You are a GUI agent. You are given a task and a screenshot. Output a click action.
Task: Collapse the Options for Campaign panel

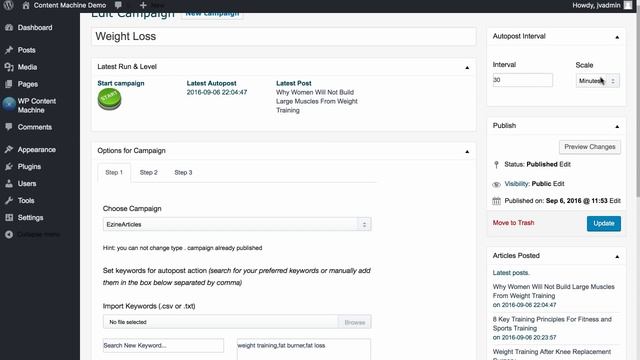pyautogui.click(x=467, y=151)
